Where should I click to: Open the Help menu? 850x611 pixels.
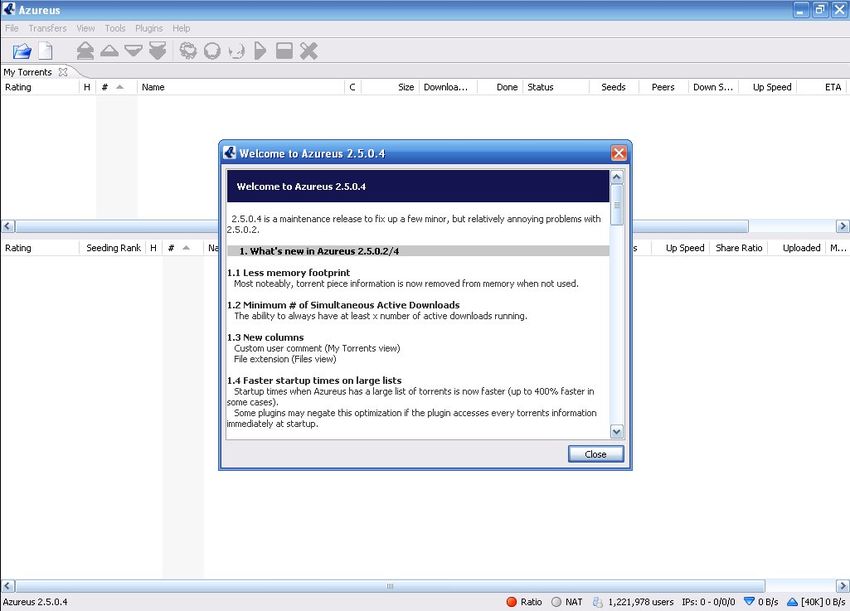181,28
